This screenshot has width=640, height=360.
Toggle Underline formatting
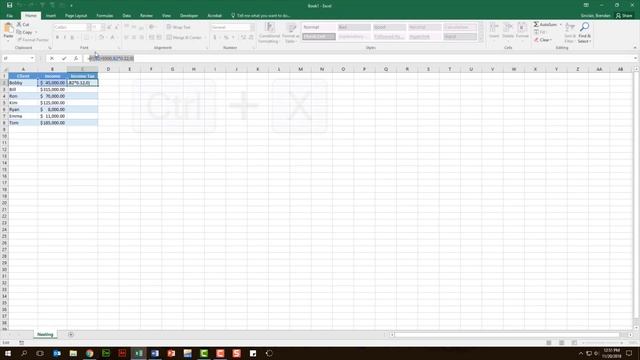tap(72, 38)
